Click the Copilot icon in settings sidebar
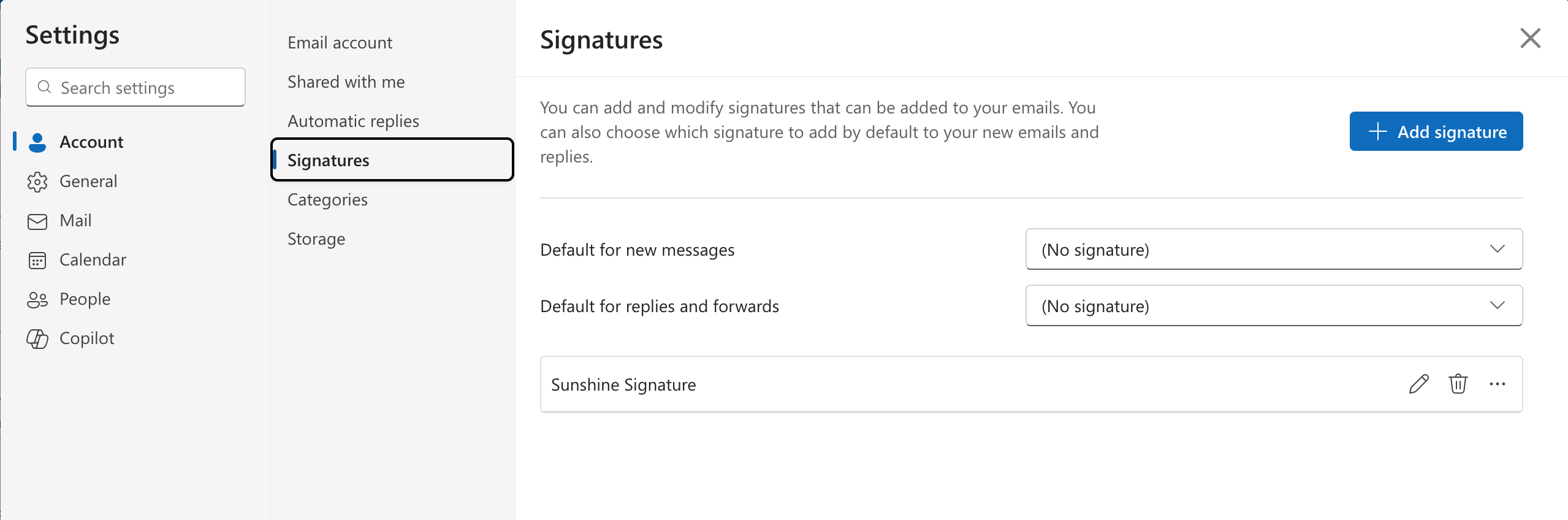 37,338
